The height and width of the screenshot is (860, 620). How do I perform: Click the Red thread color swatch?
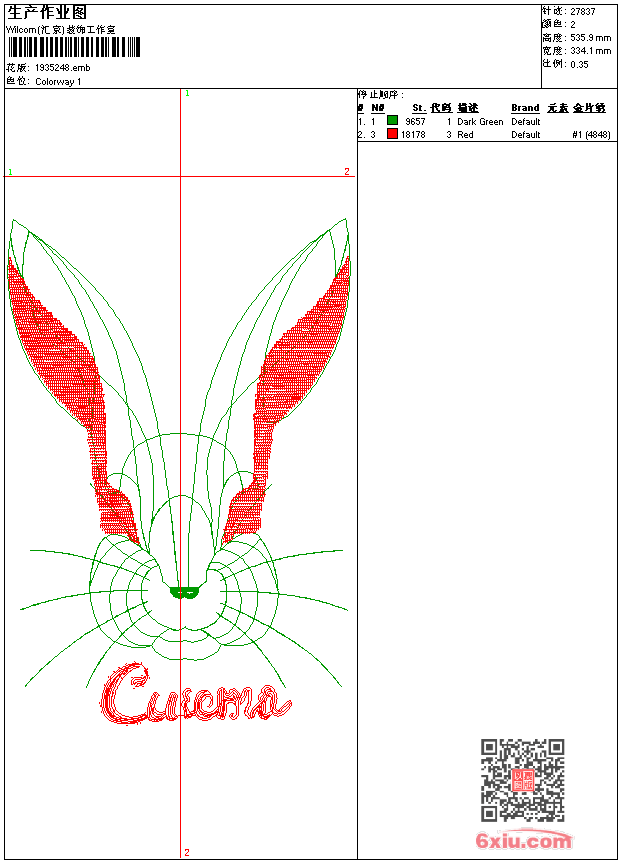click(x=392, y=134)
